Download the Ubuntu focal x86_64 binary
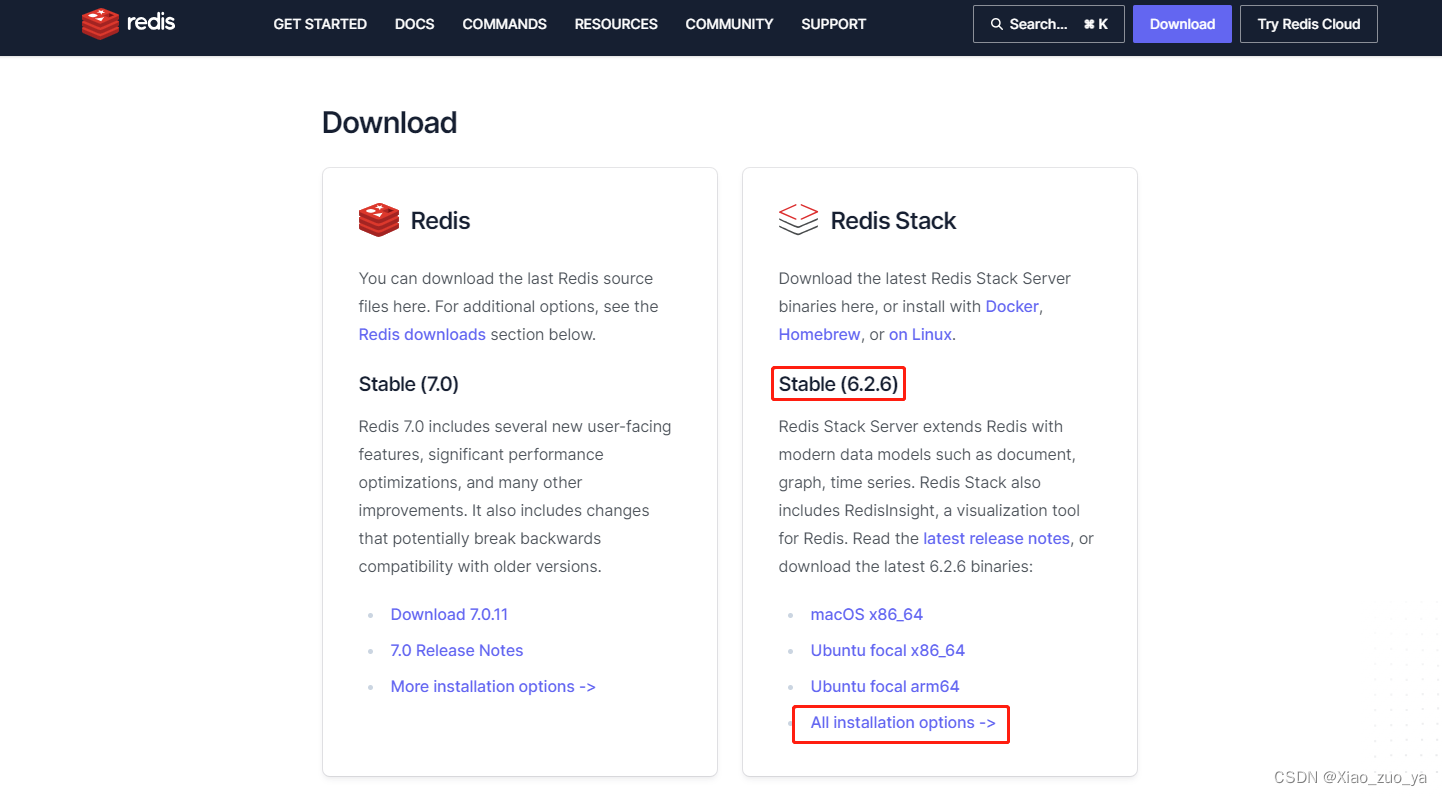Viewport: 1442px width, 796px height. click(888, 650)
